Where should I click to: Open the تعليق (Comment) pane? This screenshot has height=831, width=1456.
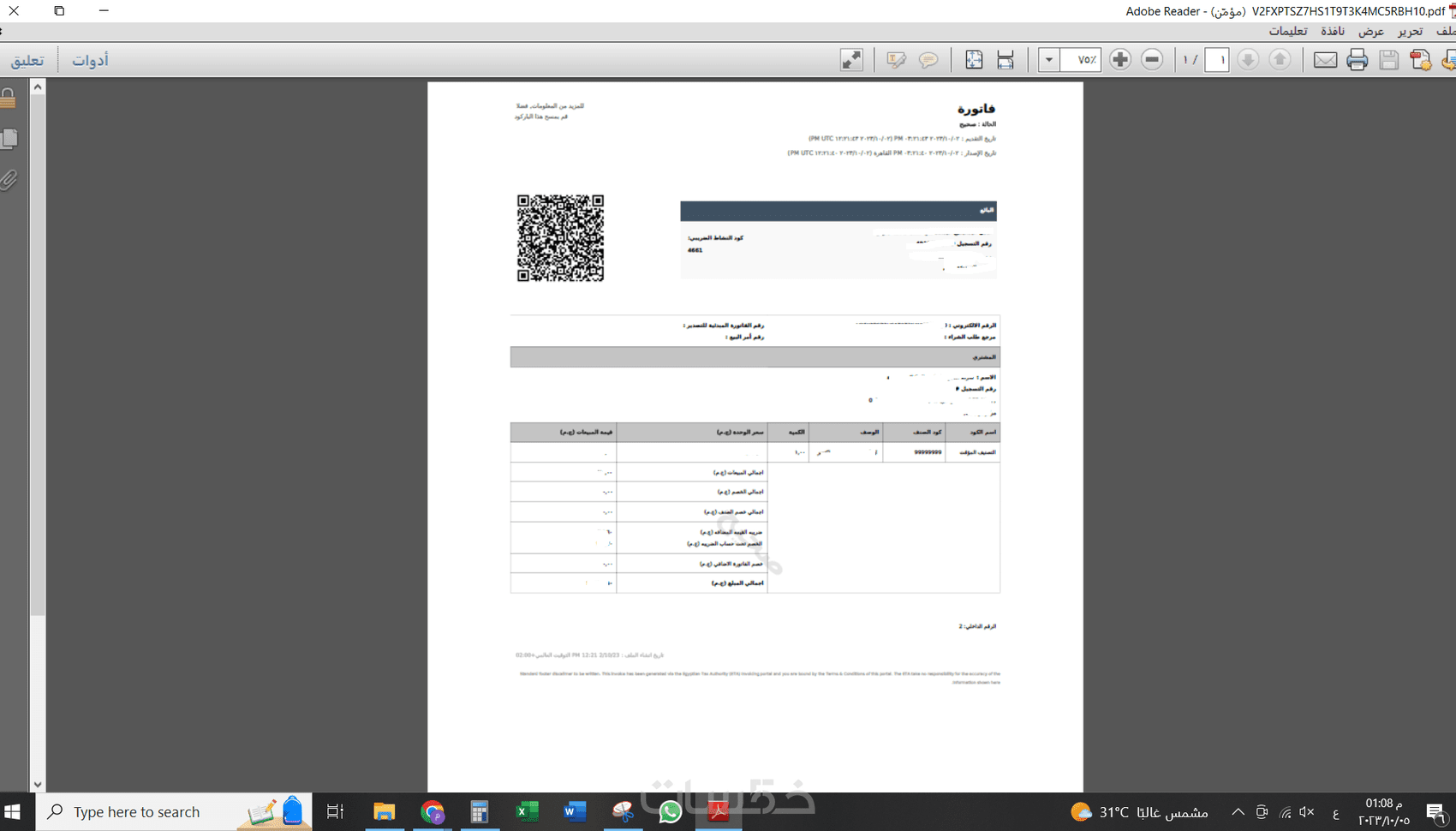pos(27,61)
